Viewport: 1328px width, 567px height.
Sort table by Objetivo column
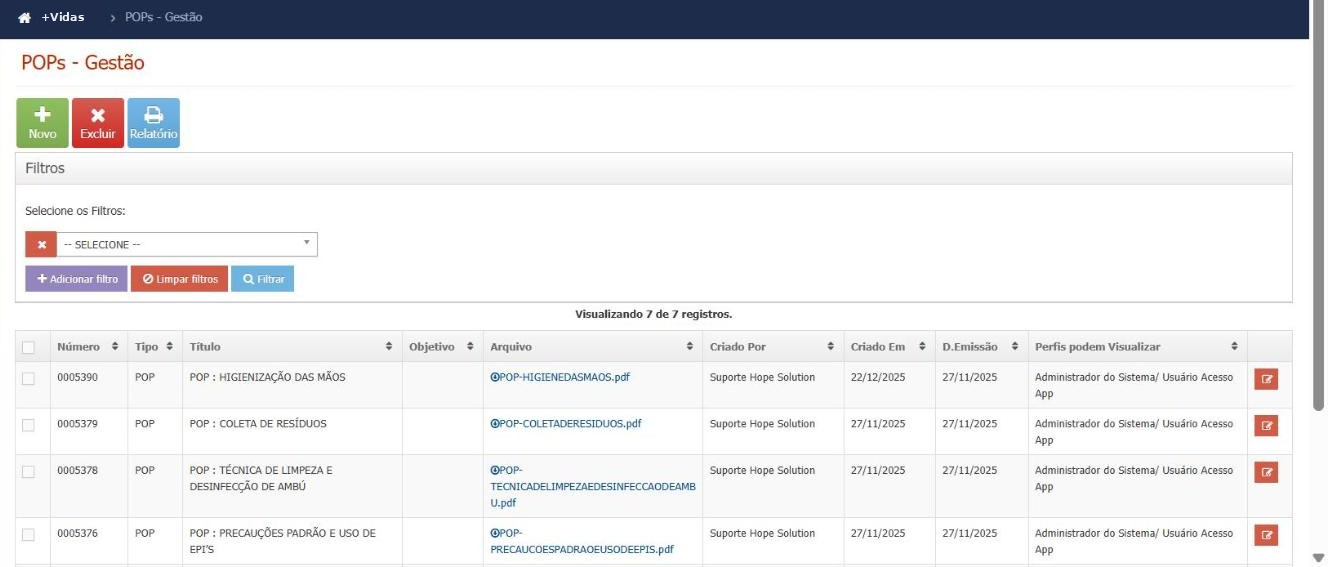pyautogui.click(x=442, y=347)
